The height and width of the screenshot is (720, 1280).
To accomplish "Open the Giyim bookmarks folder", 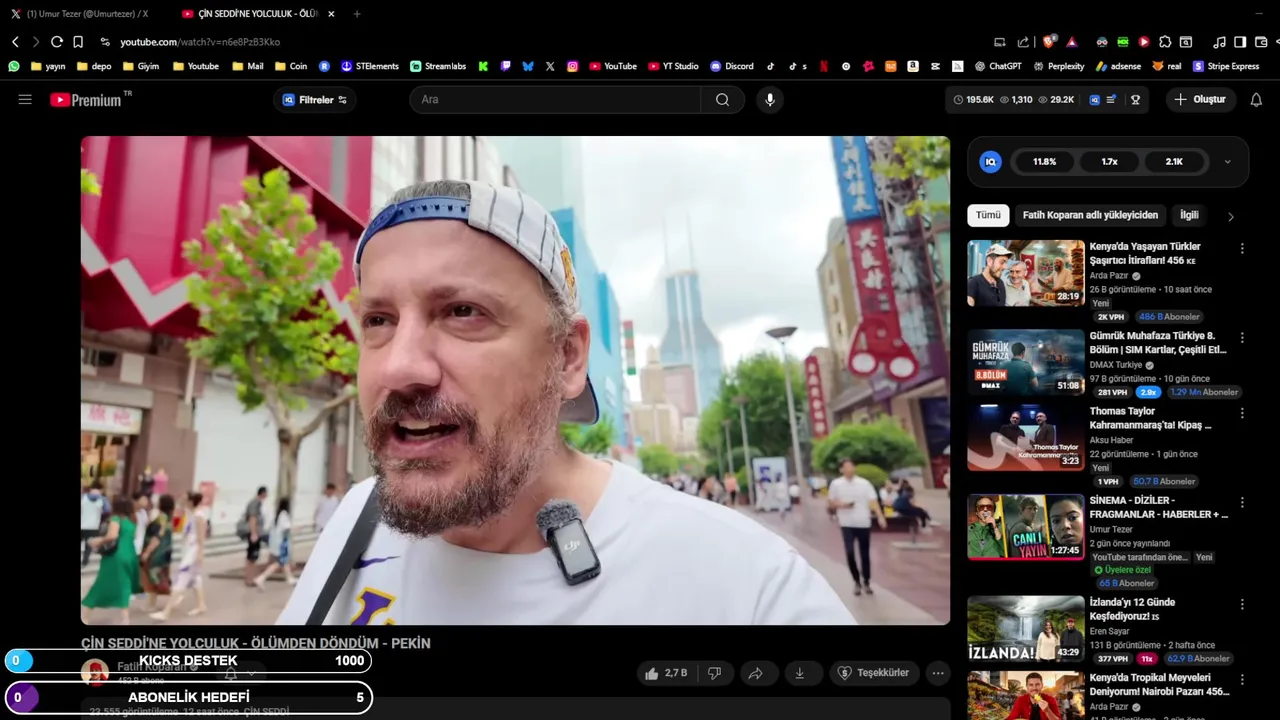I will [x=141, y=66].
